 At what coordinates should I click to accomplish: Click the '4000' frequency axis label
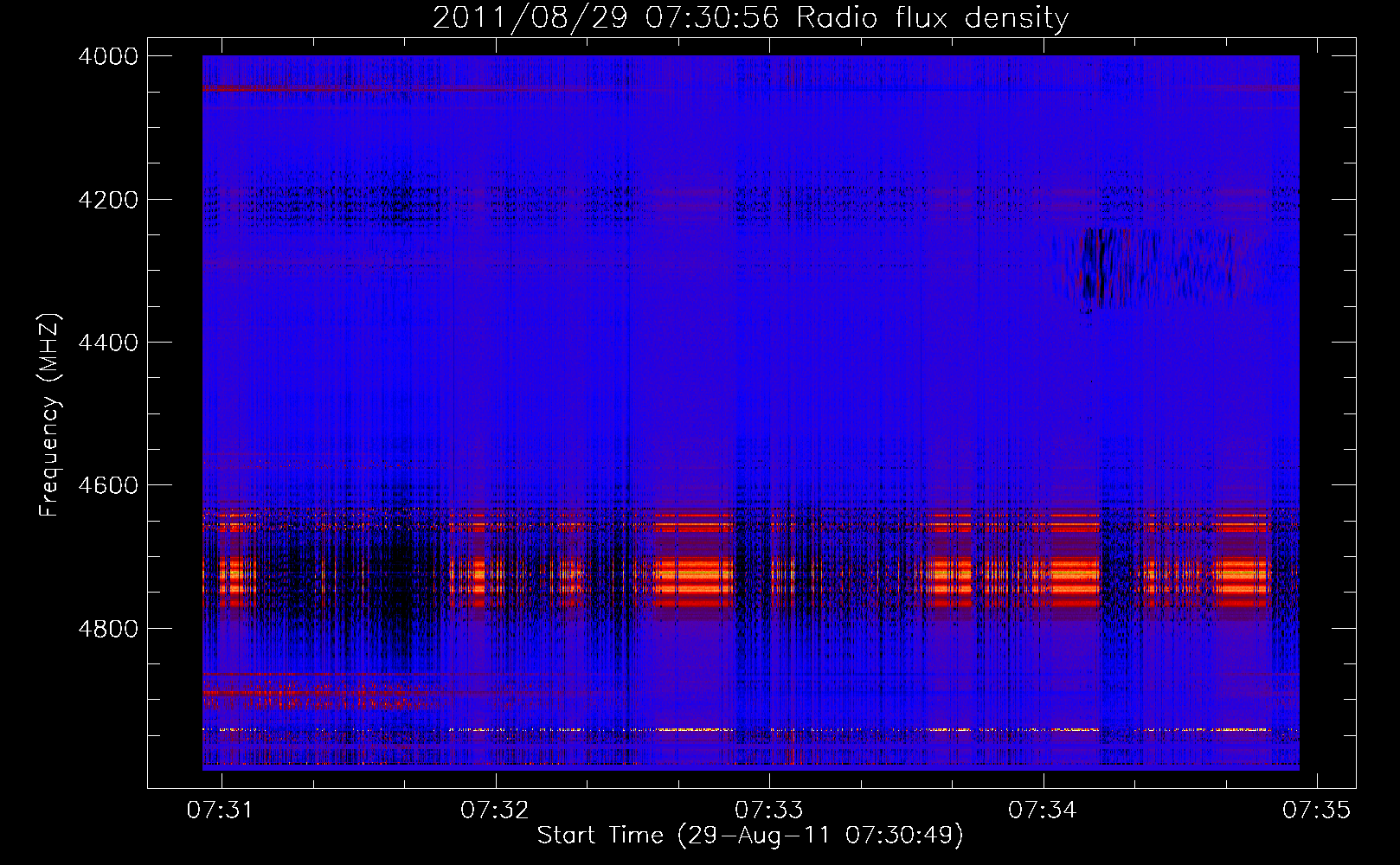[108, 56]
